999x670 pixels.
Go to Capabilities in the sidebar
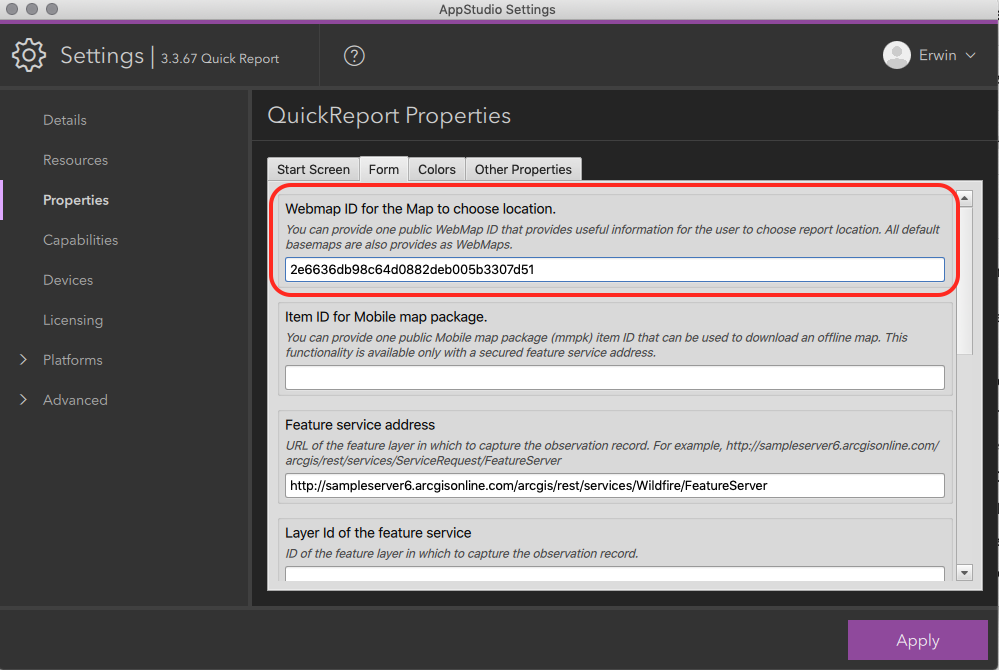tap(80, 240)
